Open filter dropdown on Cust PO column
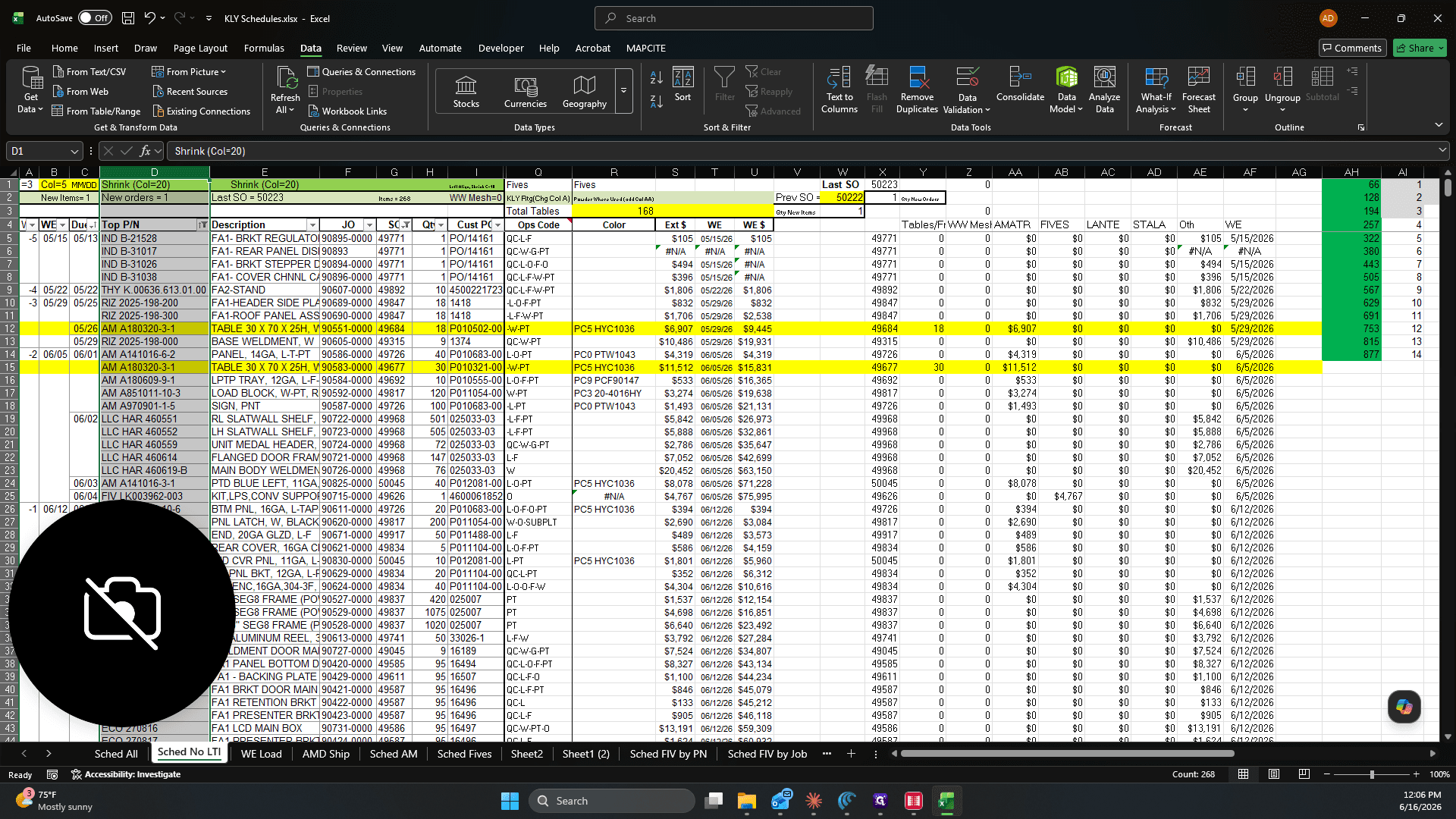Image resolution: width=1456 pixels, height=819 pixels. [497, 225]
